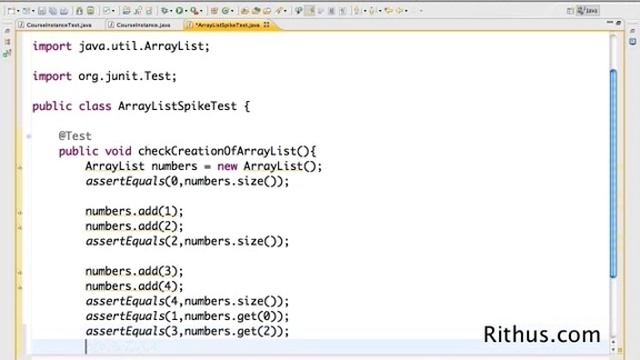Click warning marker beside numbers.add(4) line

click(x=20, y=287)
